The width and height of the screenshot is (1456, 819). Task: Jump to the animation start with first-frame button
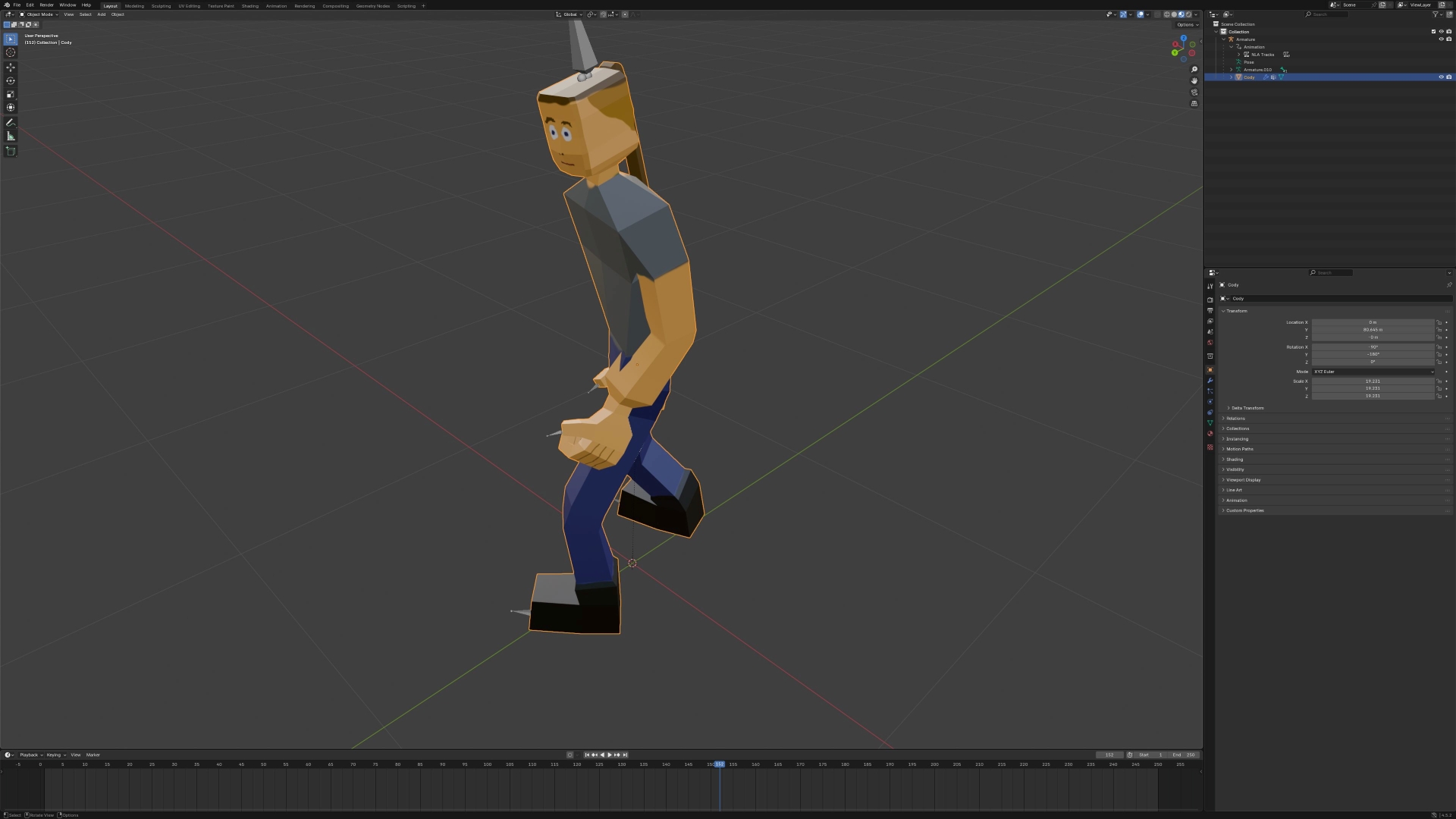tap(588, 755)
